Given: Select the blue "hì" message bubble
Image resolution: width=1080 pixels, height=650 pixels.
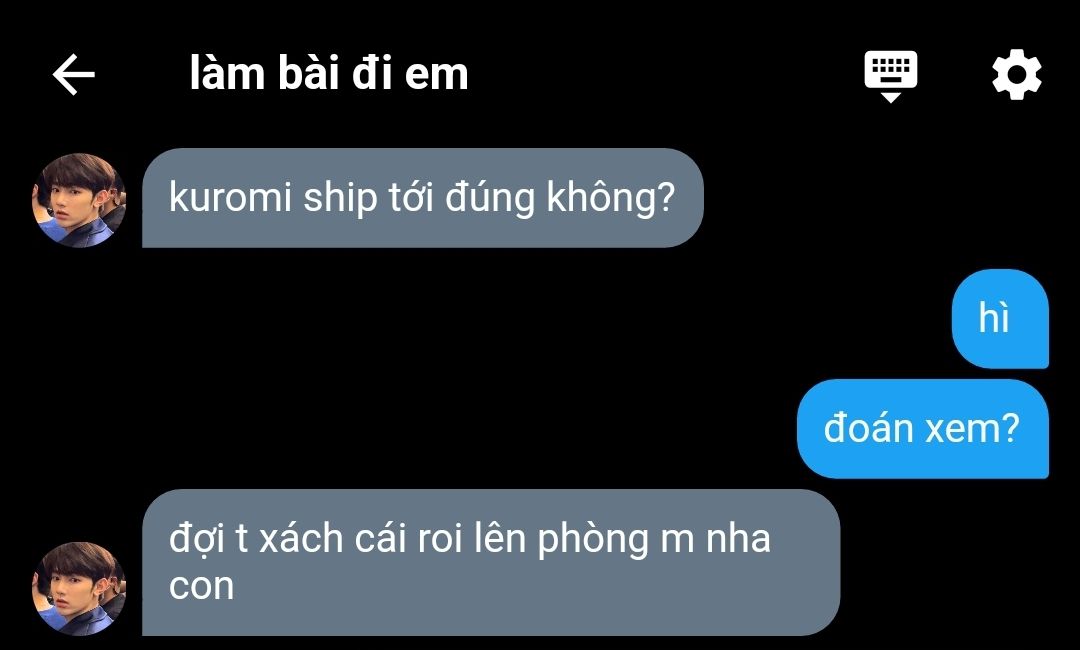Looking at the screenshot, I should [x=1000, y=319].
